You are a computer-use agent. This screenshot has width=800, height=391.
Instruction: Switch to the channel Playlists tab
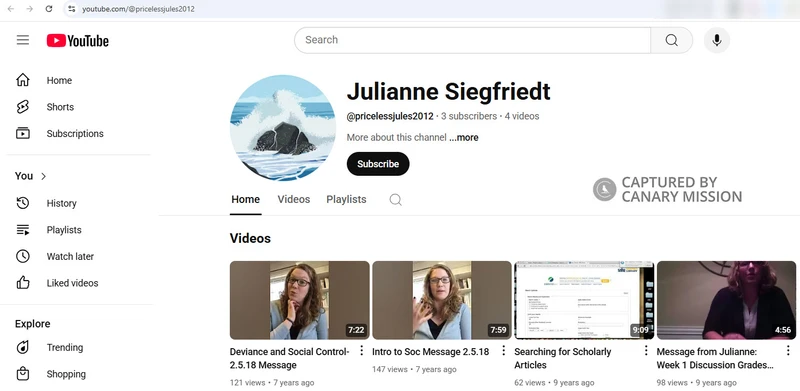pos(346,200)
